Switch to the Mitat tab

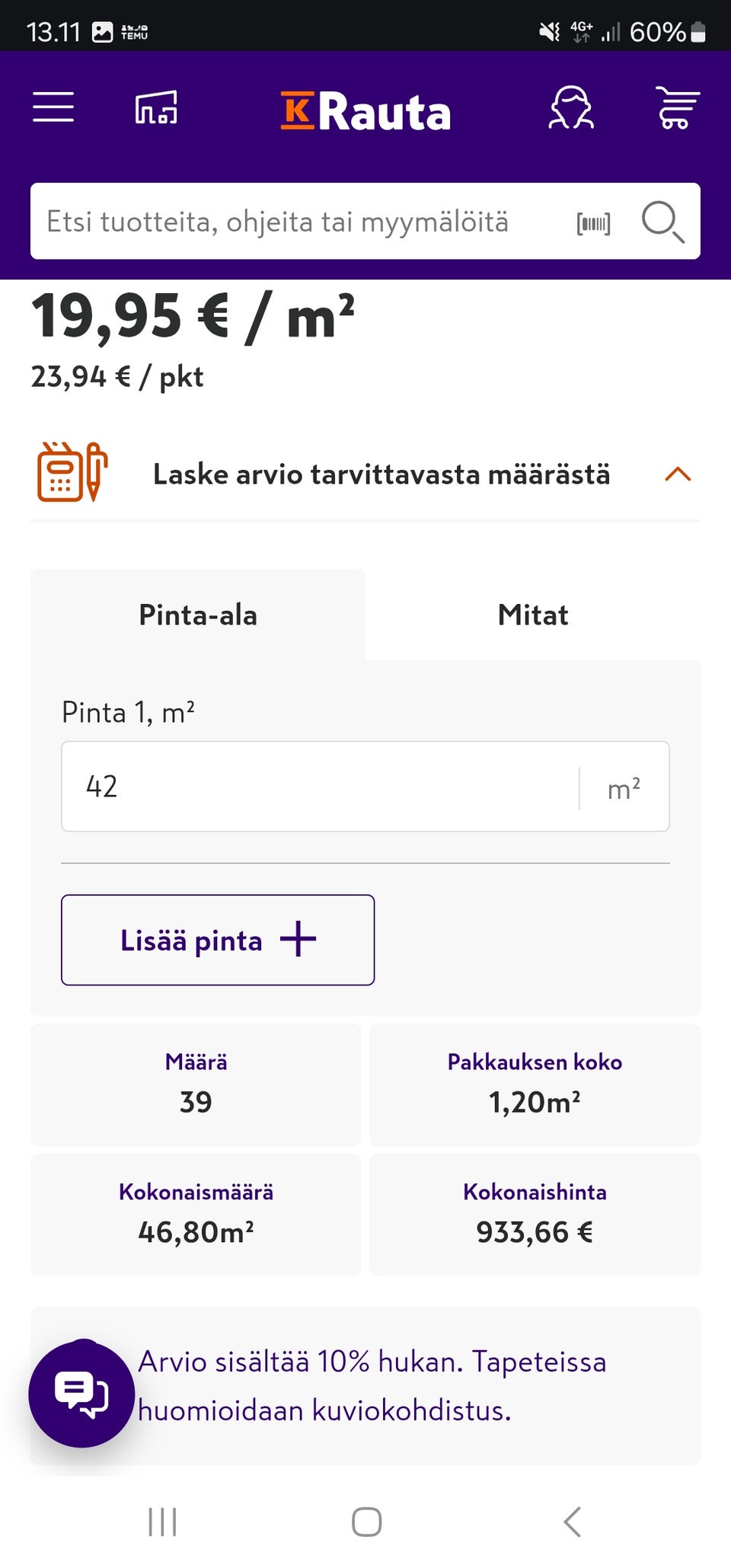[533, 614]
